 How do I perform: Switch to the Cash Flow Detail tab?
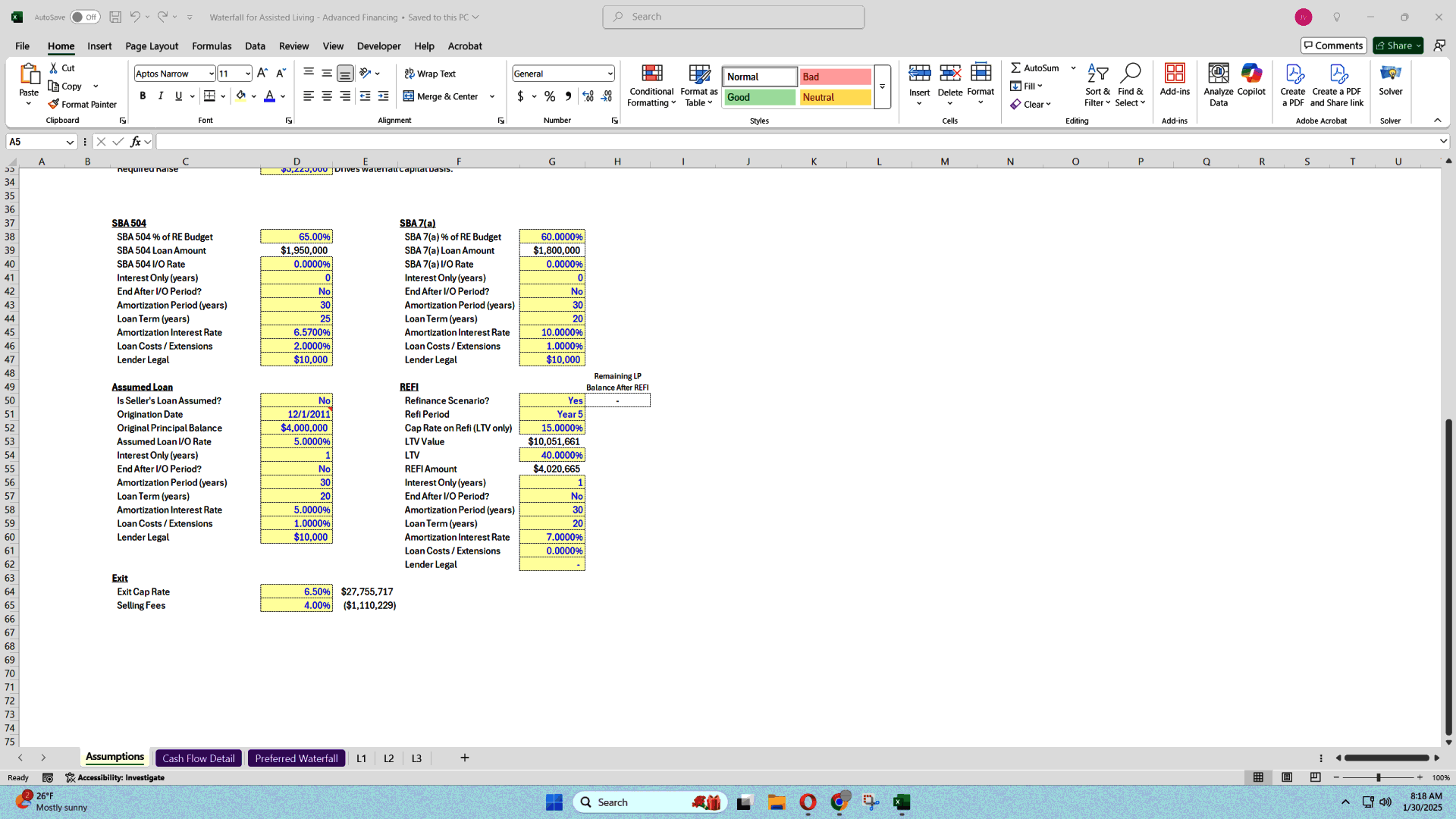pyautogui.click(x=198, y=758)
